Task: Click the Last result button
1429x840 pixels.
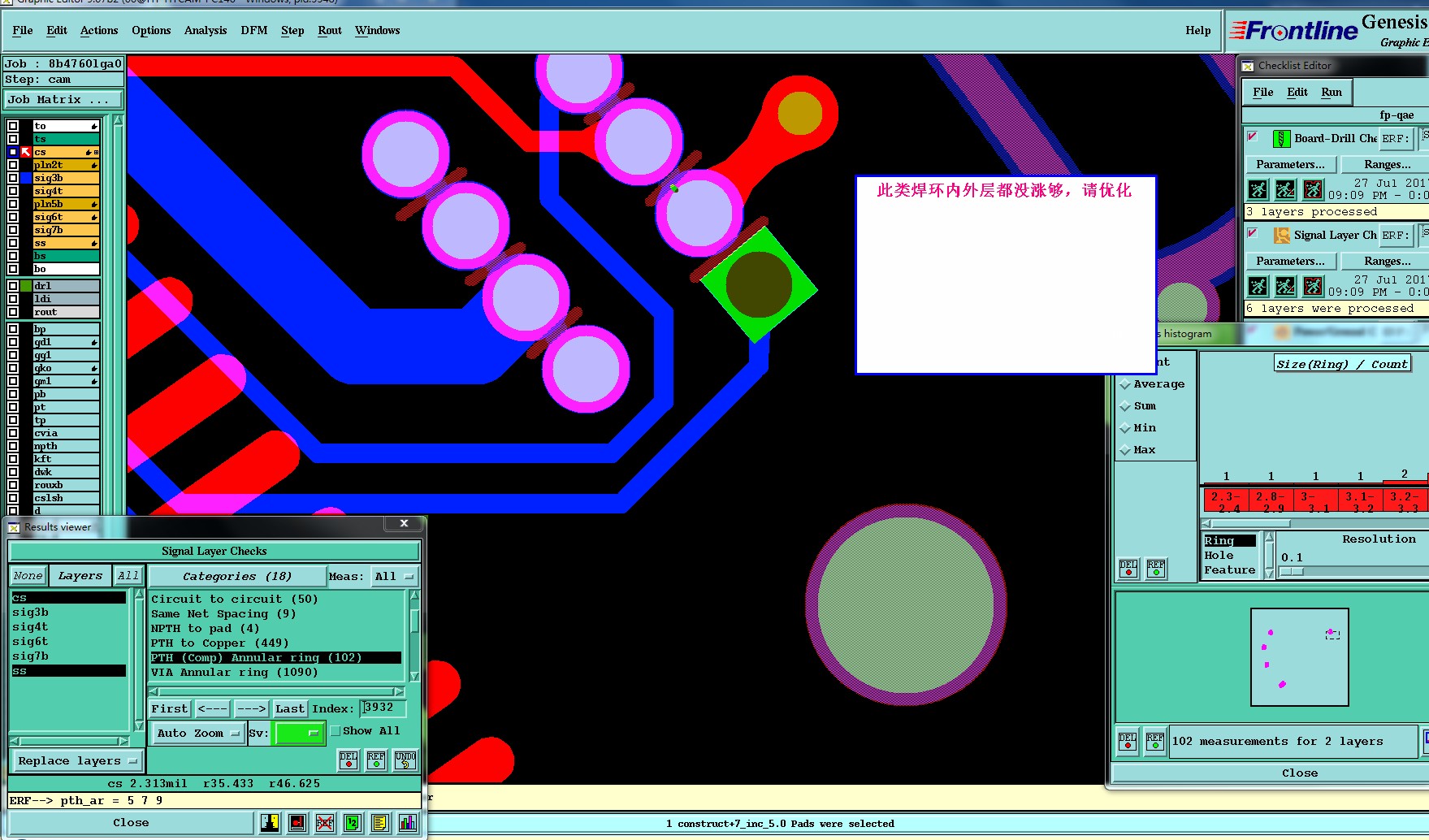Action: (290, 709)
